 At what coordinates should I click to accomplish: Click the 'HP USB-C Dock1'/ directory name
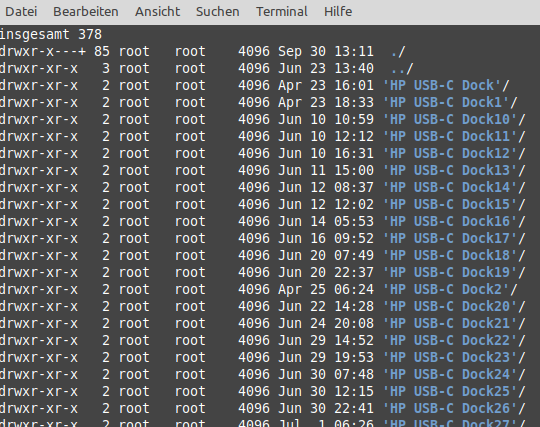(450, 103)
